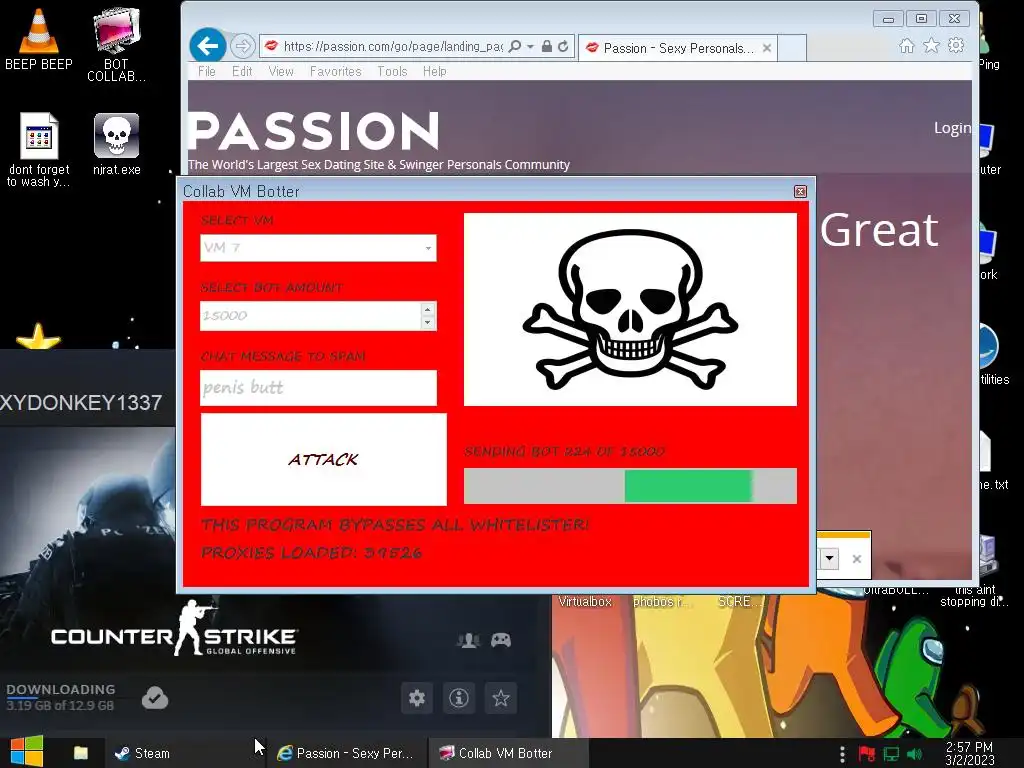1024x768 pixels.
Task: Click the DOWNLOADING 3.19 GB progress text
Action: pyautogui.click(x=61, y=697)
